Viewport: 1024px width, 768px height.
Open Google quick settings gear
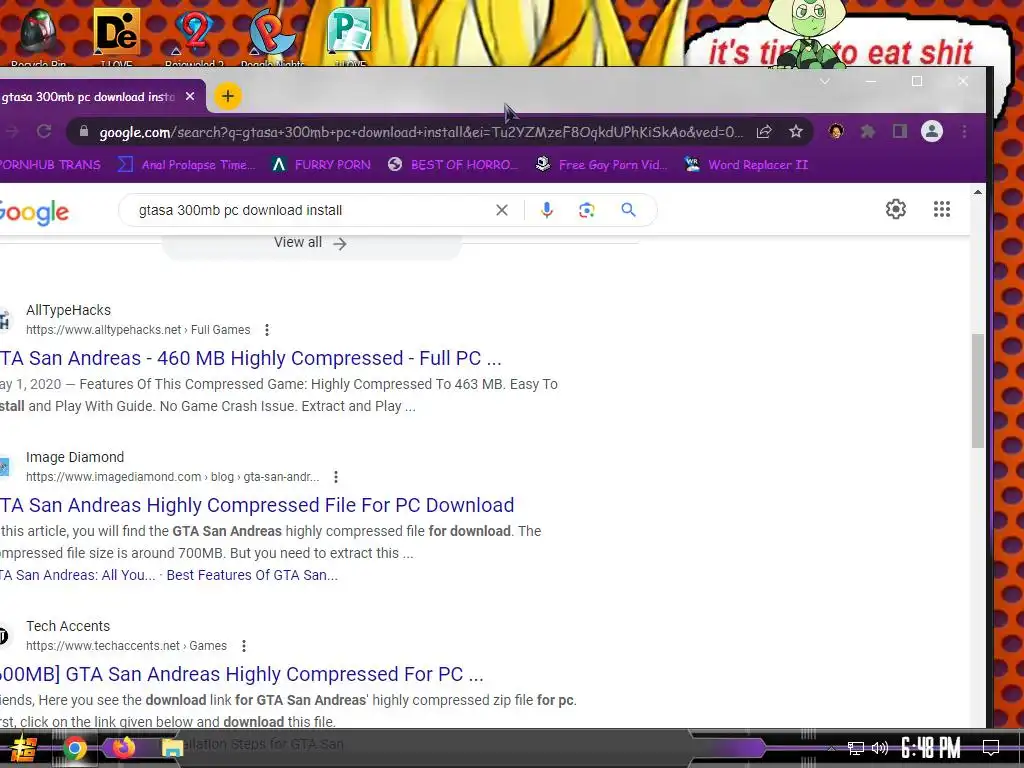(x=896, y=209)
